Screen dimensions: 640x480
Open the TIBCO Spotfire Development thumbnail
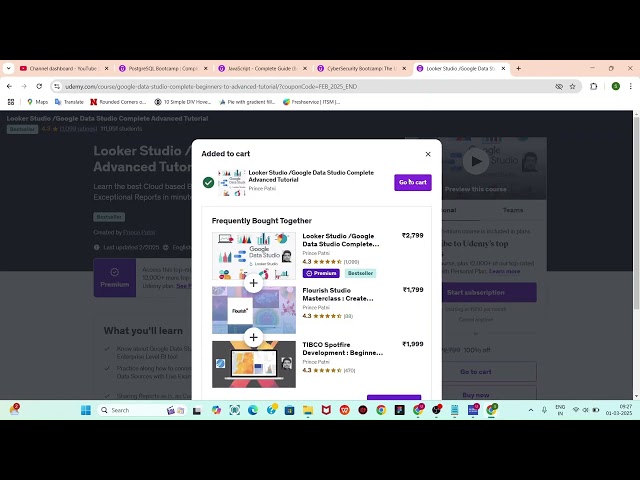coord(254,364)
